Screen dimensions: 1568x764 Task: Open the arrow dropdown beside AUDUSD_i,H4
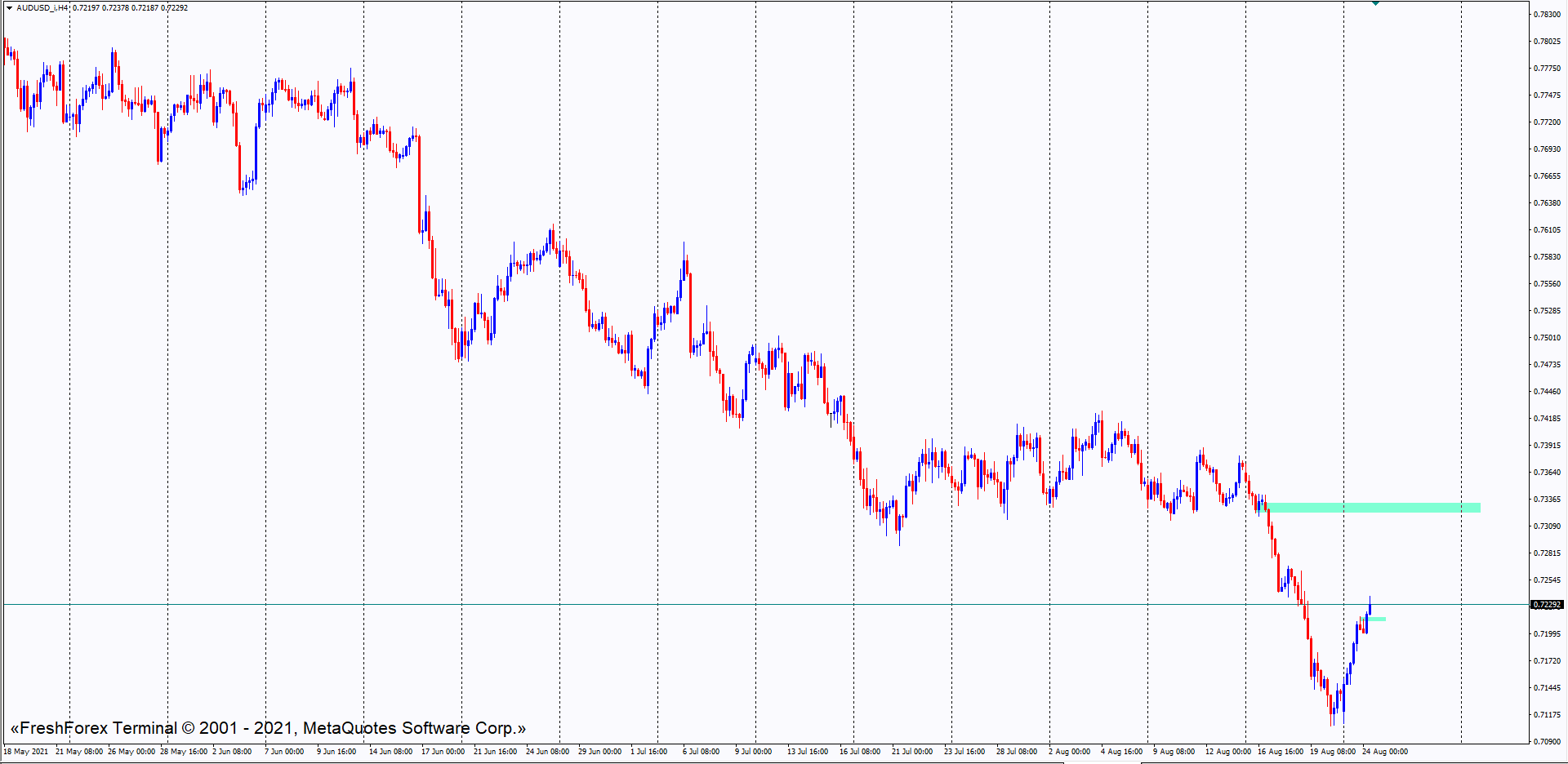[9, 8]
